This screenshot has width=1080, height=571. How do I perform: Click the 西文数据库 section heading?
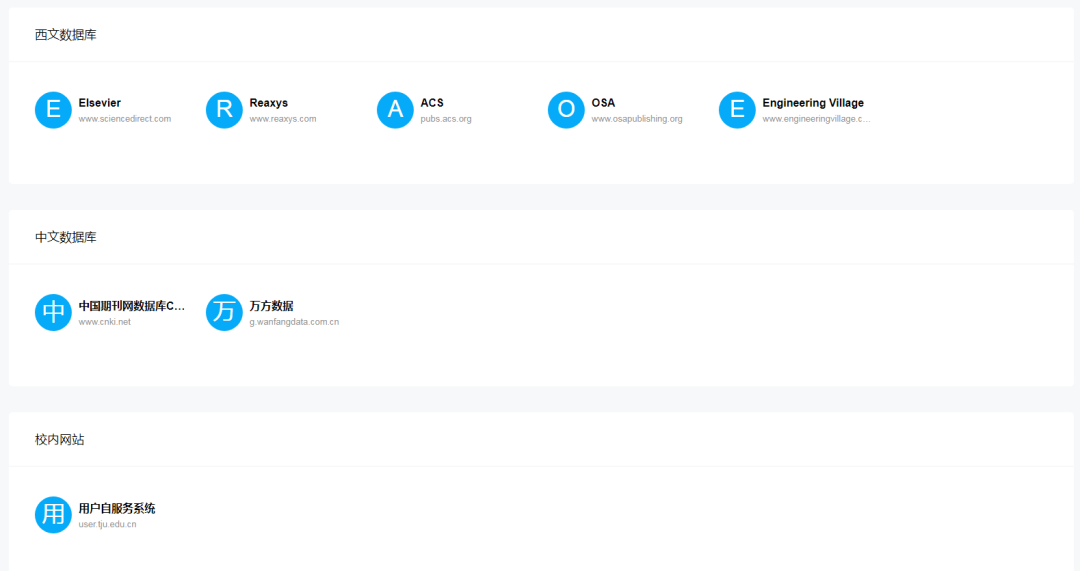[x=65, y=34]
